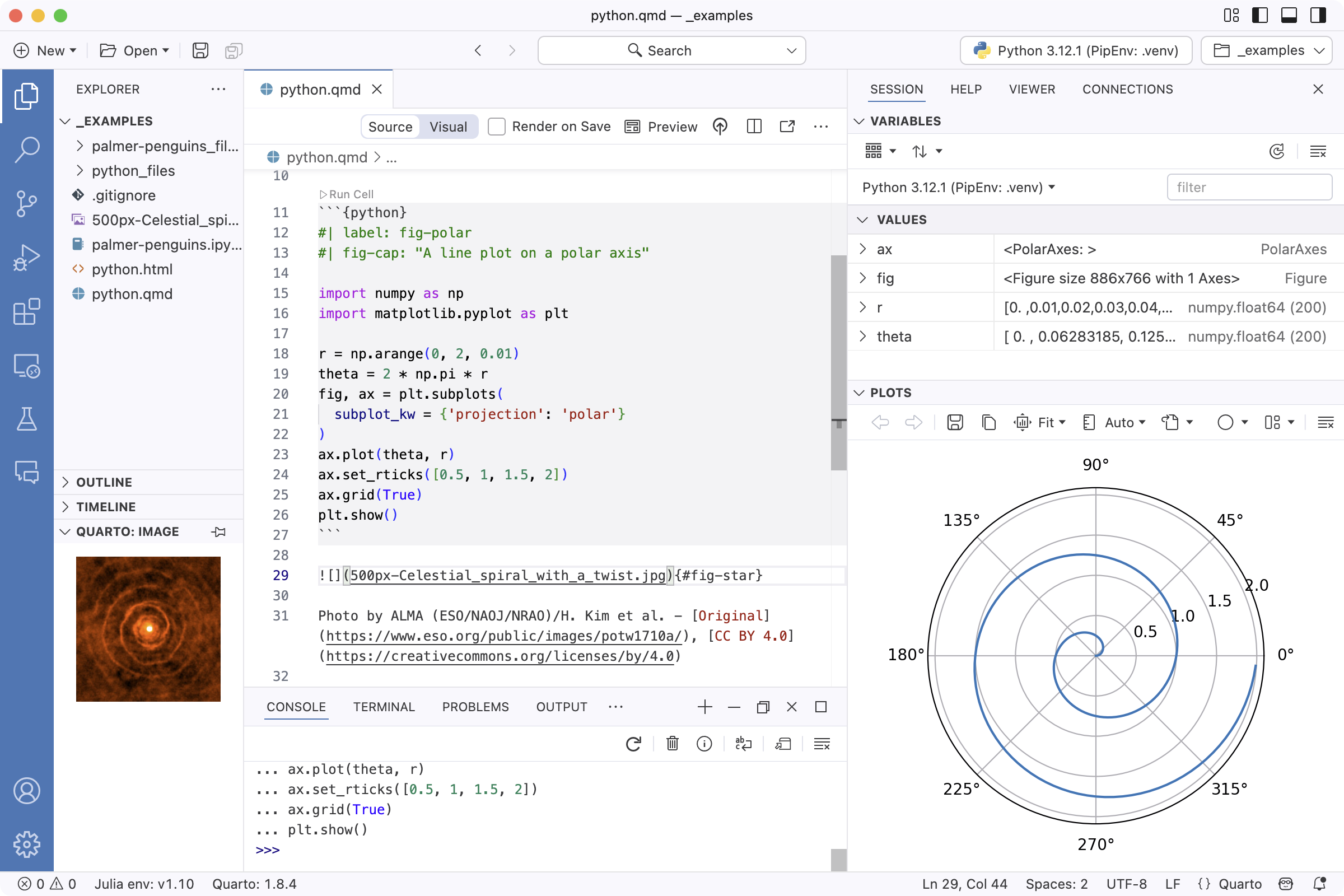Open the Extensions view
Image resolution: width=1344 pixels, height=896 pixels.
27,312
